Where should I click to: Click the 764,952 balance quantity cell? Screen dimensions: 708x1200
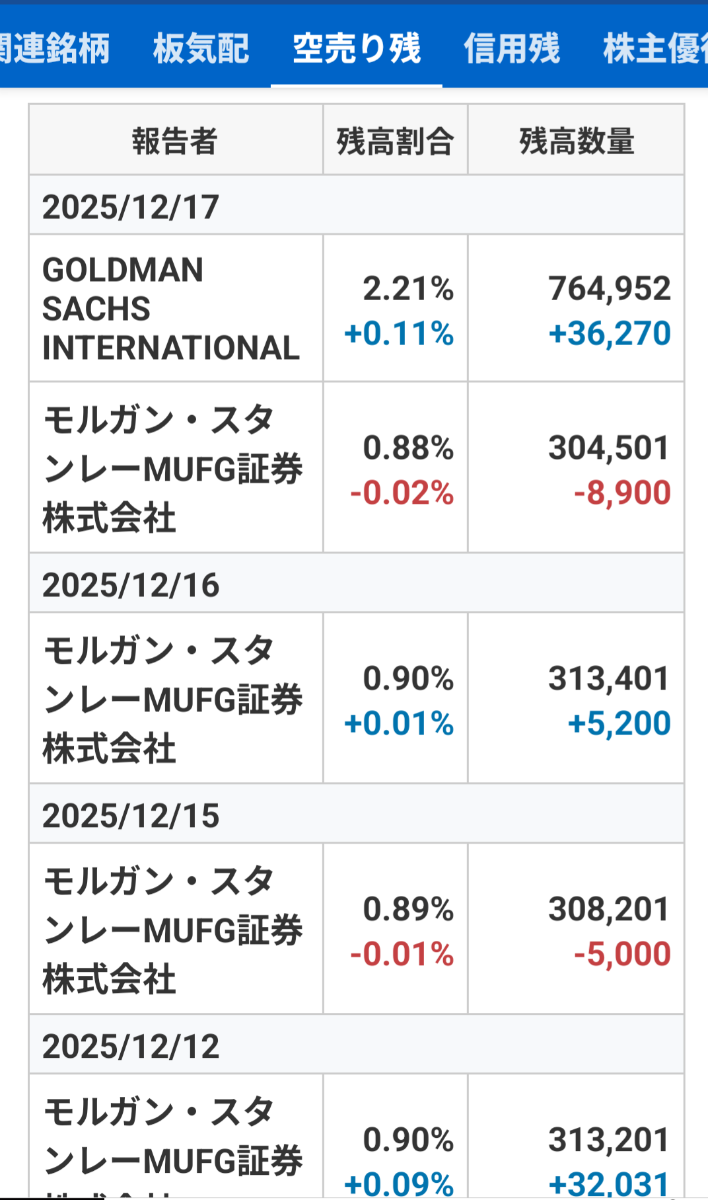(609, 289)
